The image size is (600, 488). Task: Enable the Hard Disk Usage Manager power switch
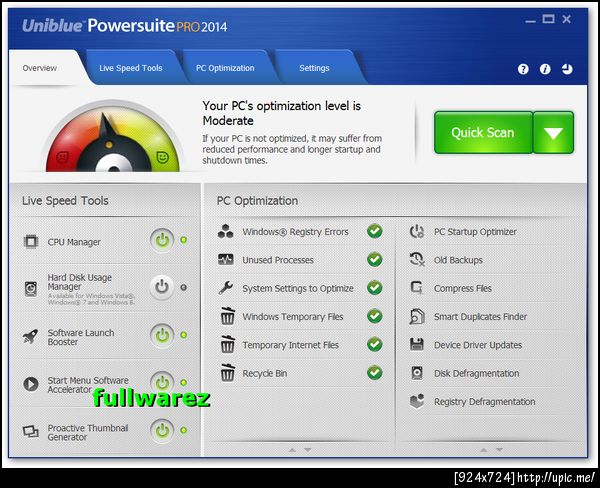[x=162, y=287]
